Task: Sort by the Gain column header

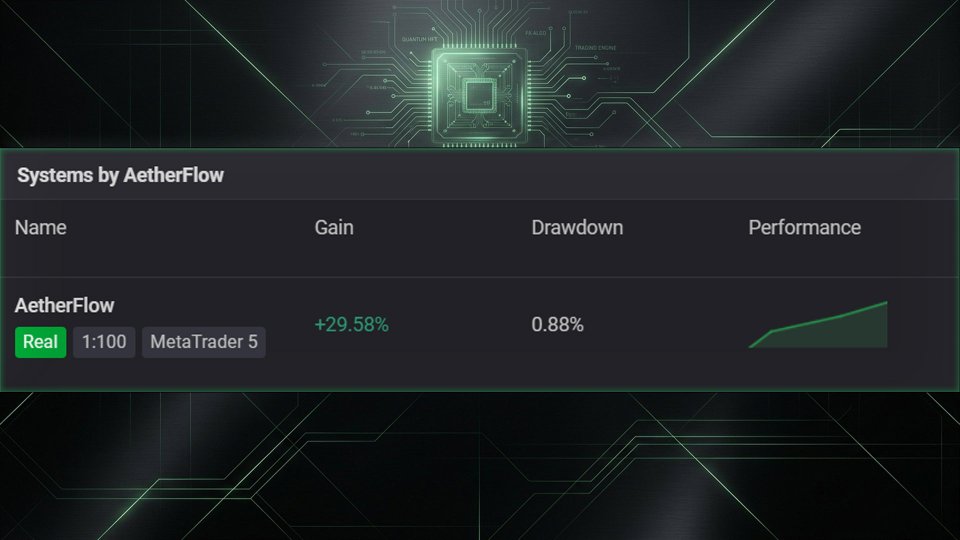Action: [x=334, y=228]
